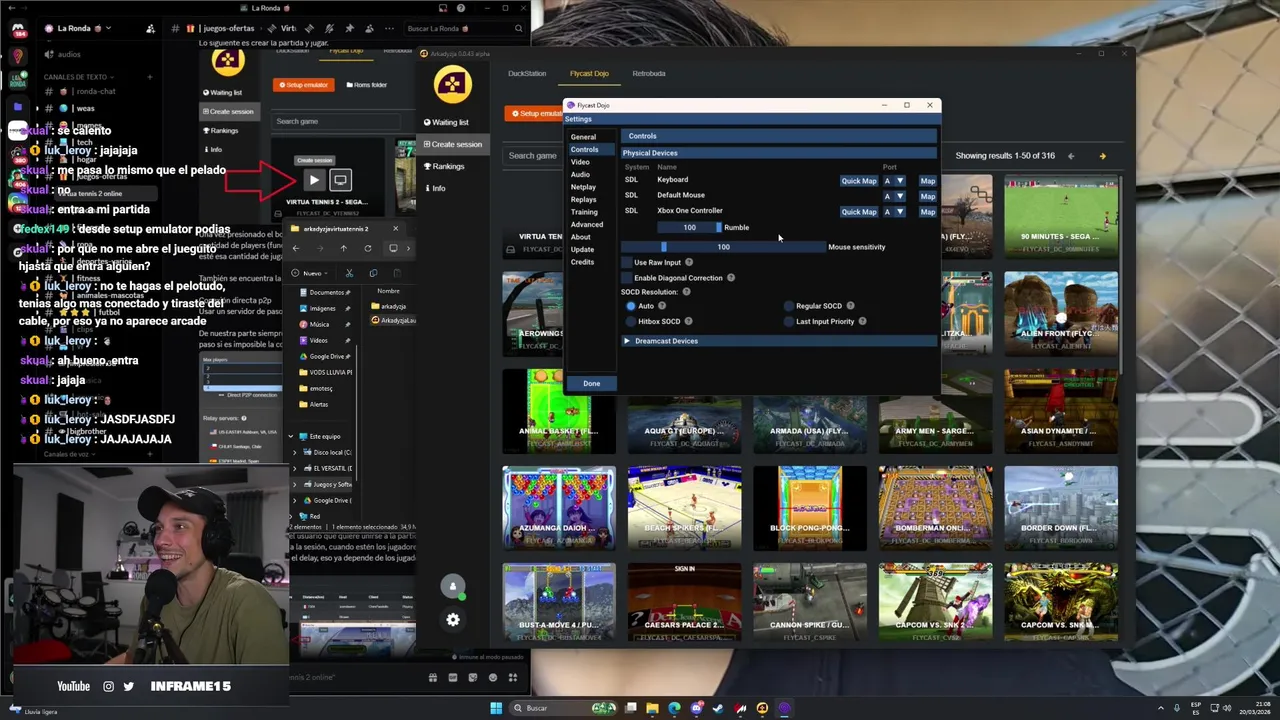
Task: Click Quick Map for the Keyboard
Action: (x=858, y=181)
